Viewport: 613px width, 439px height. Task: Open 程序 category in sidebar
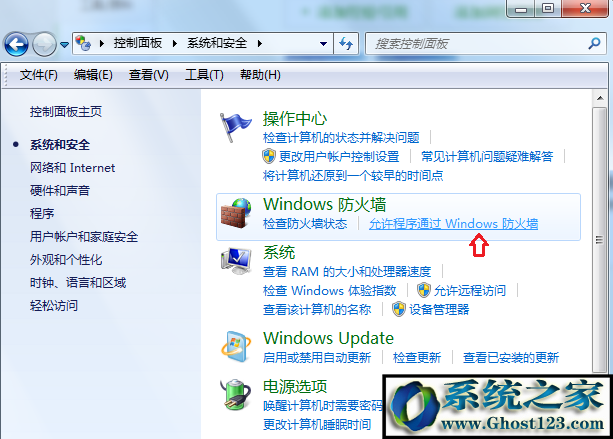click(x=42, y=213)
